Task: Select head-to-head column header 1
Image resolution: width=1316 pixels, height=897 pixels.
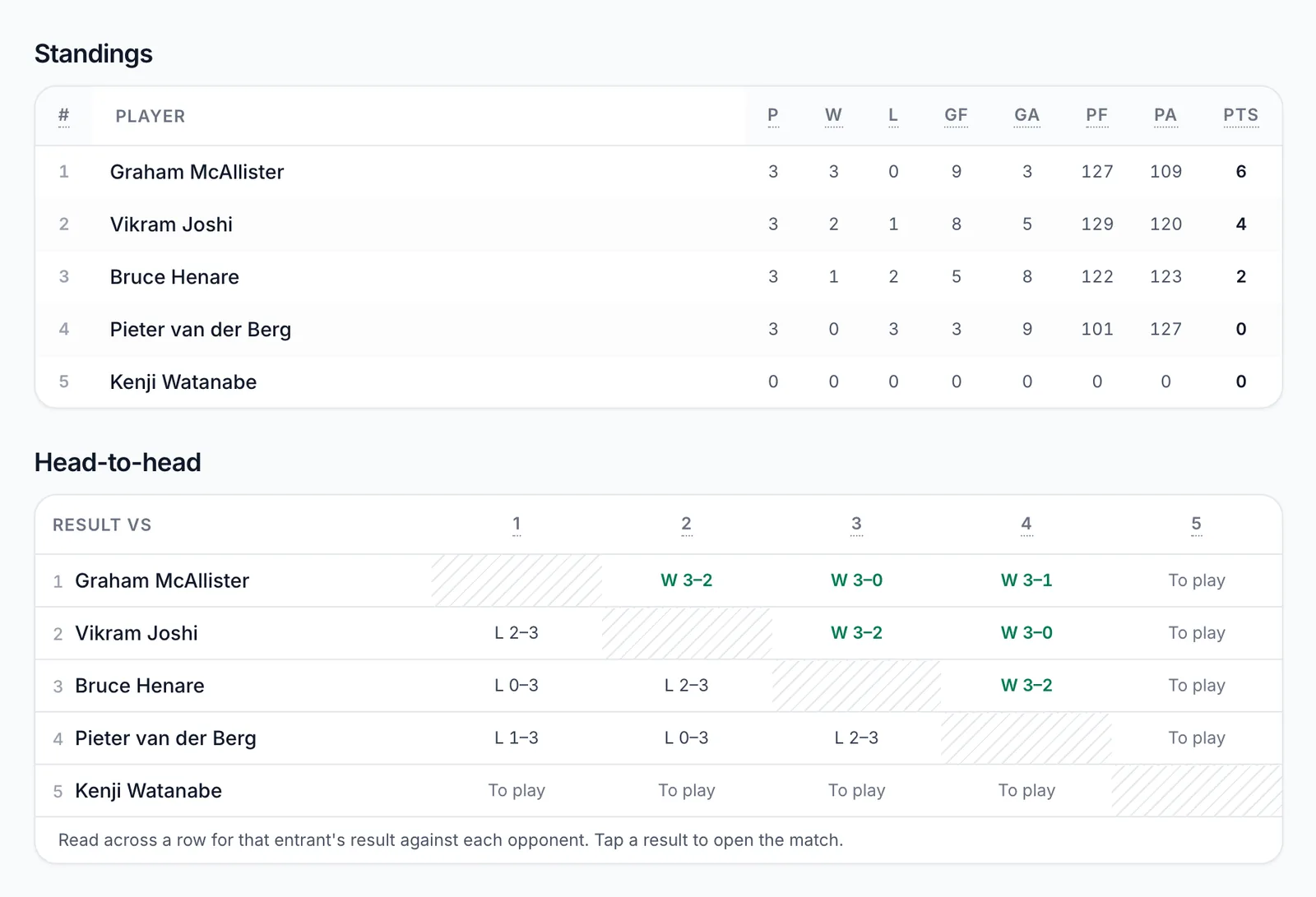Action: 517,525
